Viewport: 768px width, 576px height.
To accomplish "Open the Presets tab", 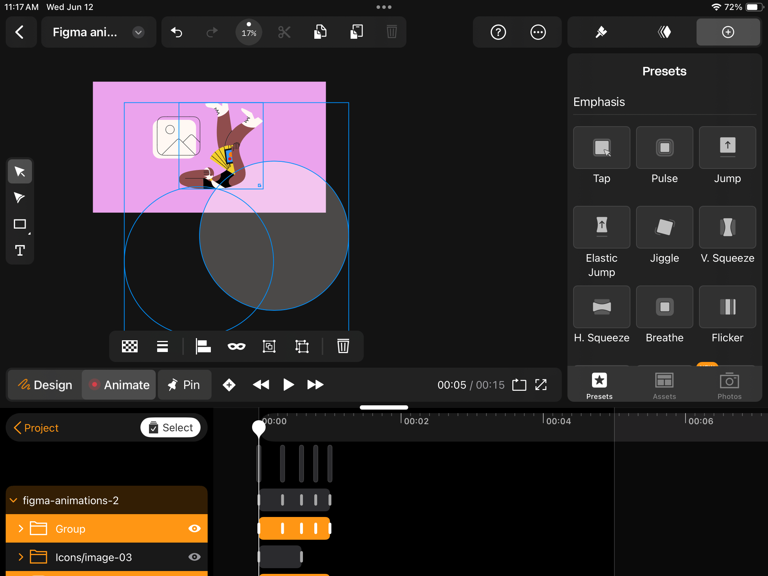I will [x=600, y=385].
